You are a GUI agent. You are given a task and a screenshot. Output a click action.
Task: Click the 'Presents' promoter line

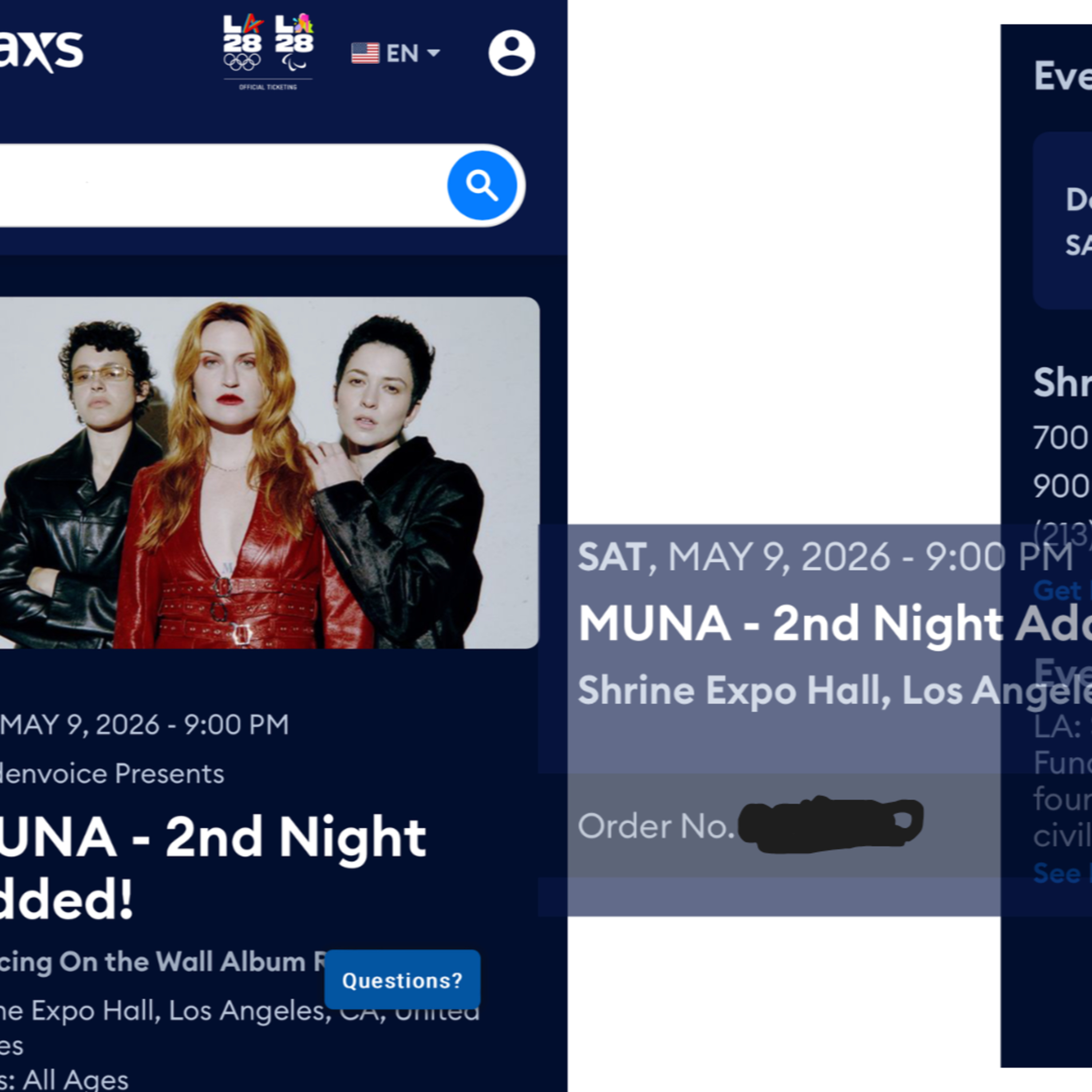pyautogui.click(x=112, y=773)
